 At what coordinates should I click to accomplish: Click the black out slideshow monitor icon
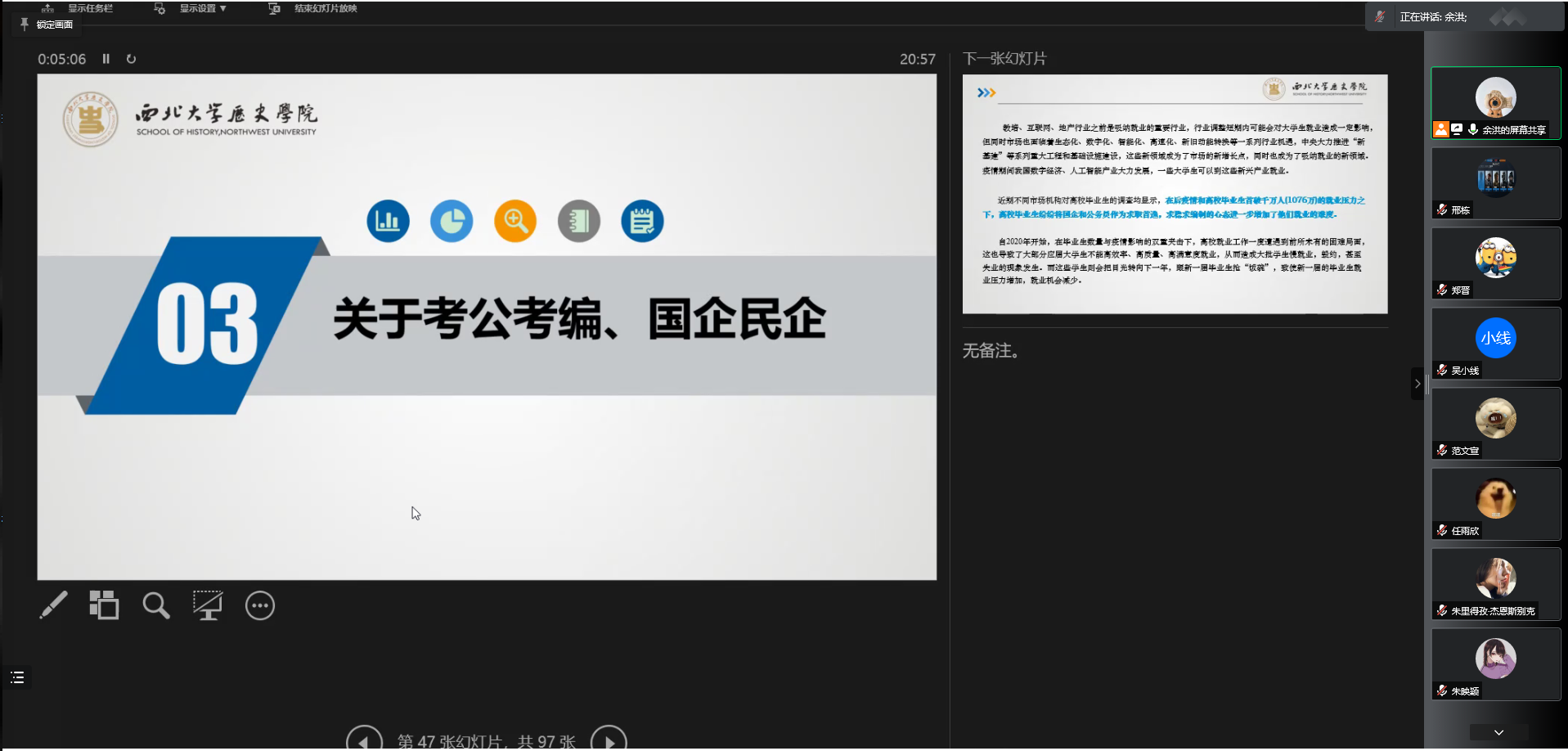pos(207,605)
